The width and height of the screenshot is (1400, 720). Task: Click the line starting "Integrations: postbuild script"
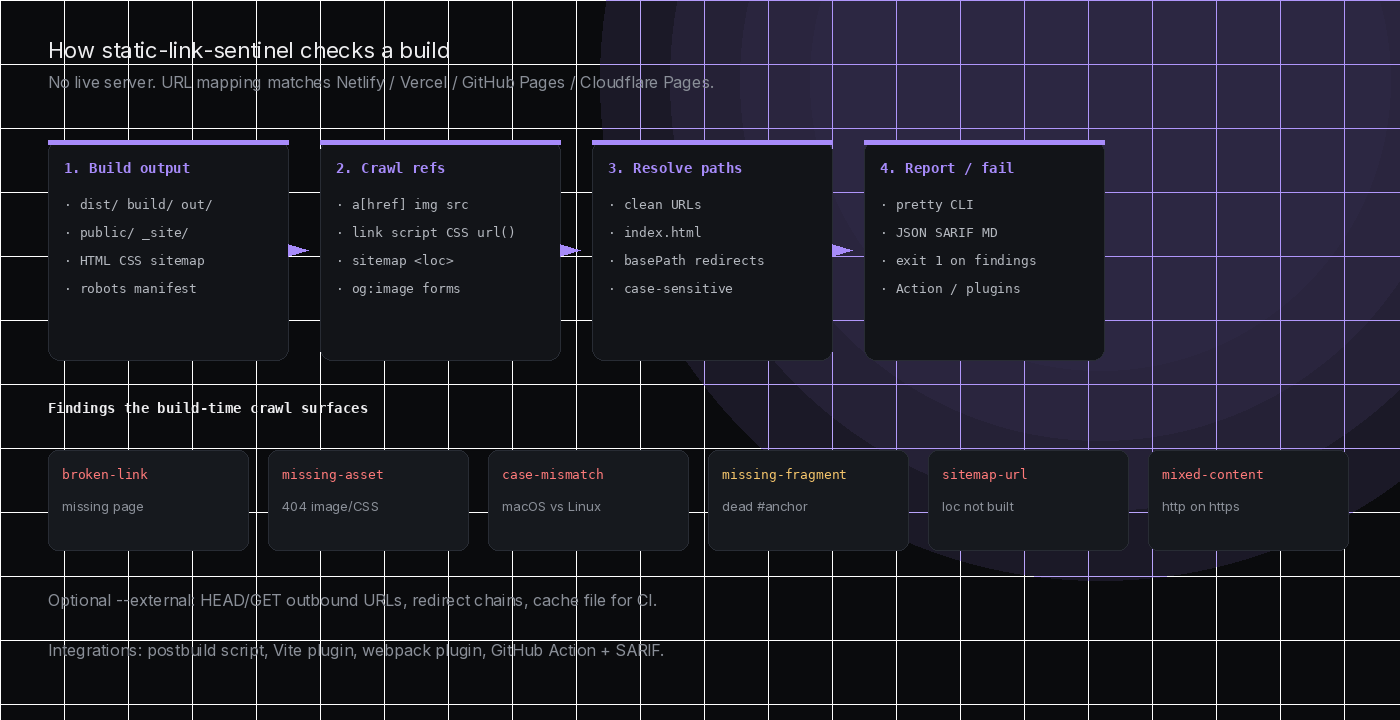tap(356, 650)
